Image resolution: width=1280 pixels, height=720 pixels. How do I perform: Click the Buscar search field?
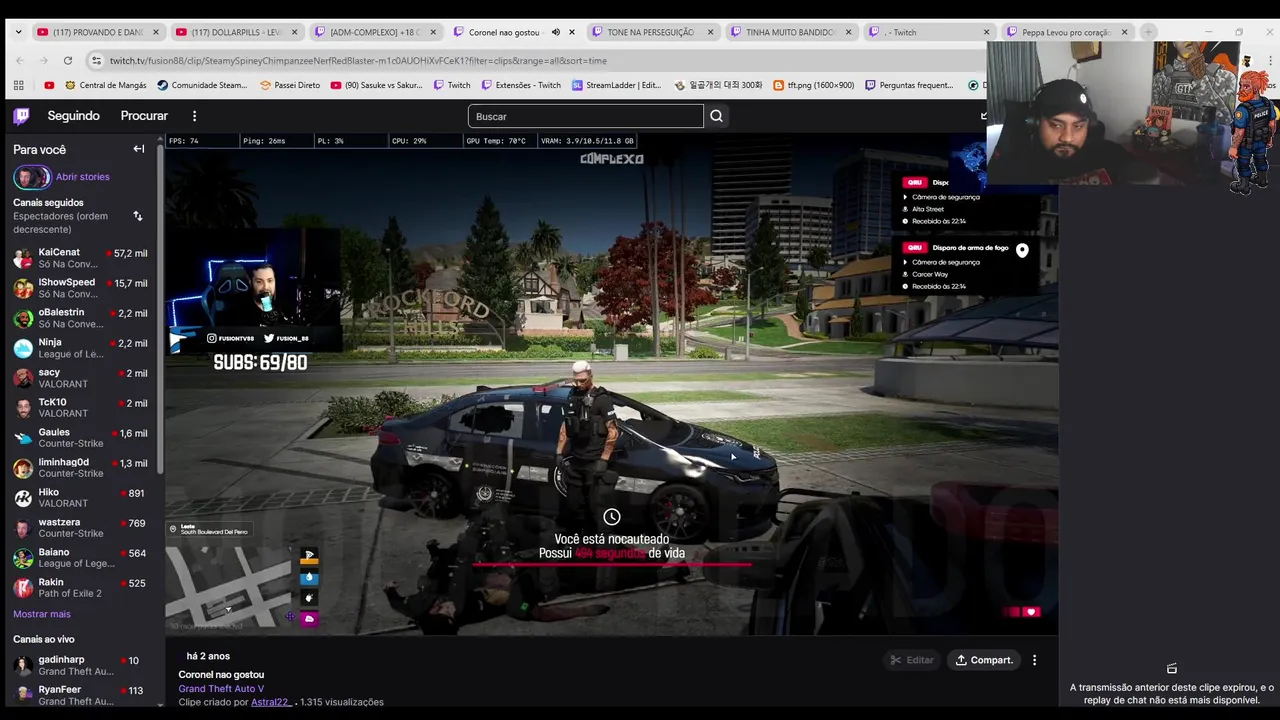tap(585, 116)
